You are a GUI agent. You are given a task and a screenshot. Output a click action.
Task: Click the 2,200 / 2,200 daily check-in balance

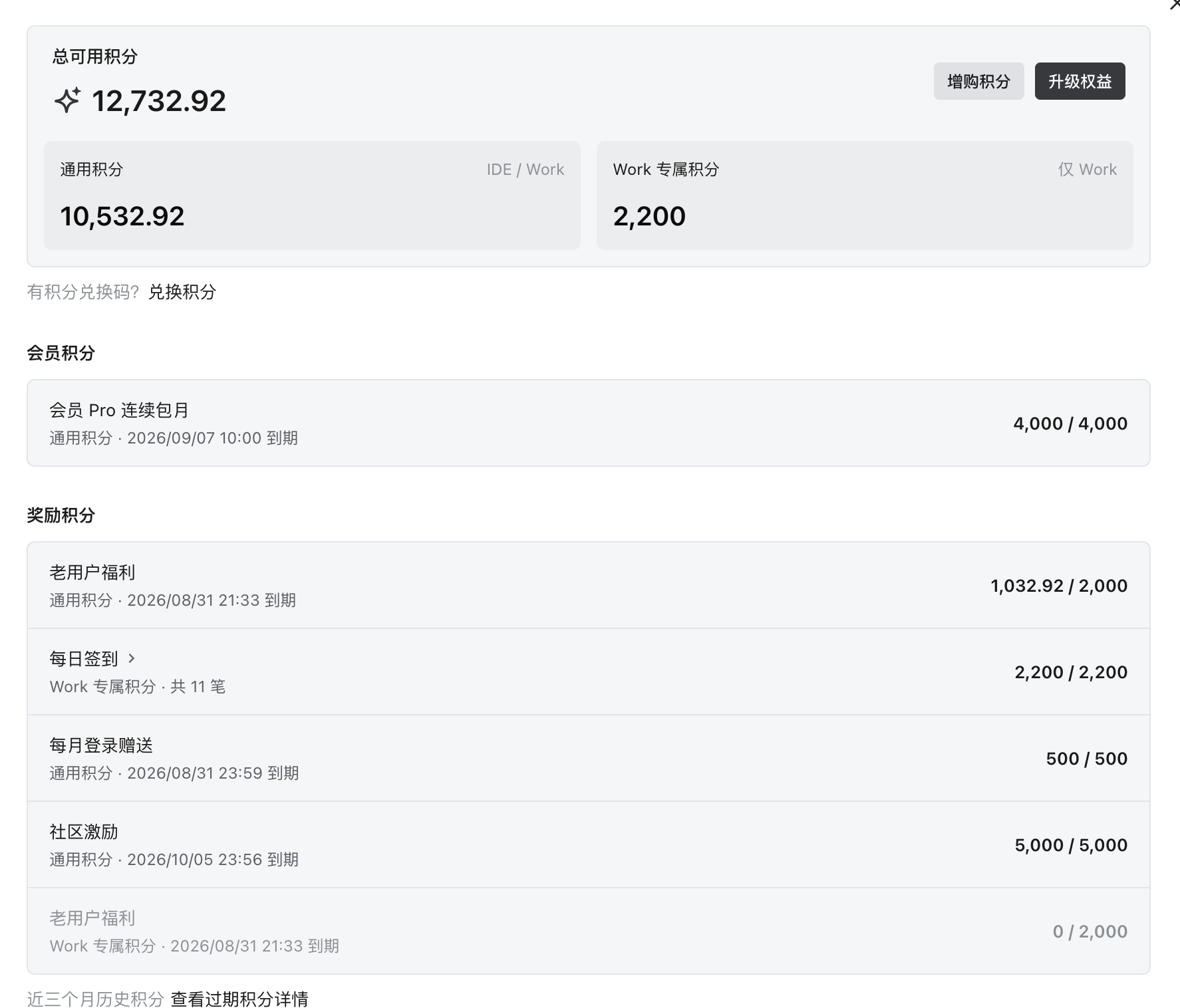tap(1071, 672)
